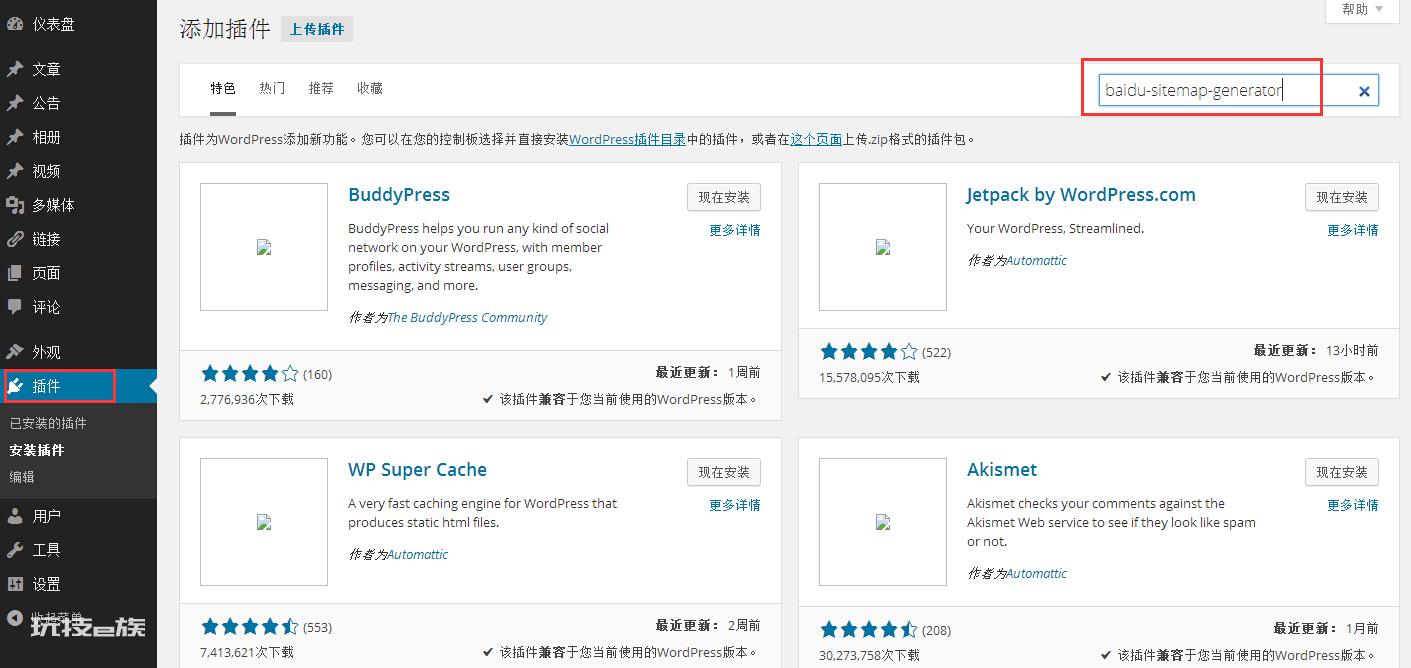The image size is (1411, 668).
Task: Click the plug icon next to 插件
Action: click(x=15, y=386)
